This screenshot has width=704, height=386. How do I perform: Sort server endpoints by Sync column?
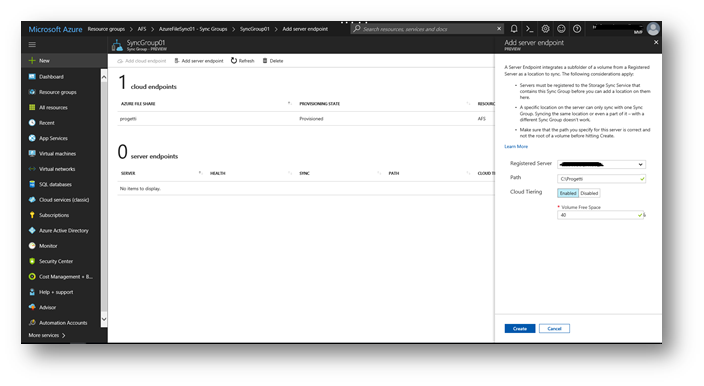tap(304, 173)
